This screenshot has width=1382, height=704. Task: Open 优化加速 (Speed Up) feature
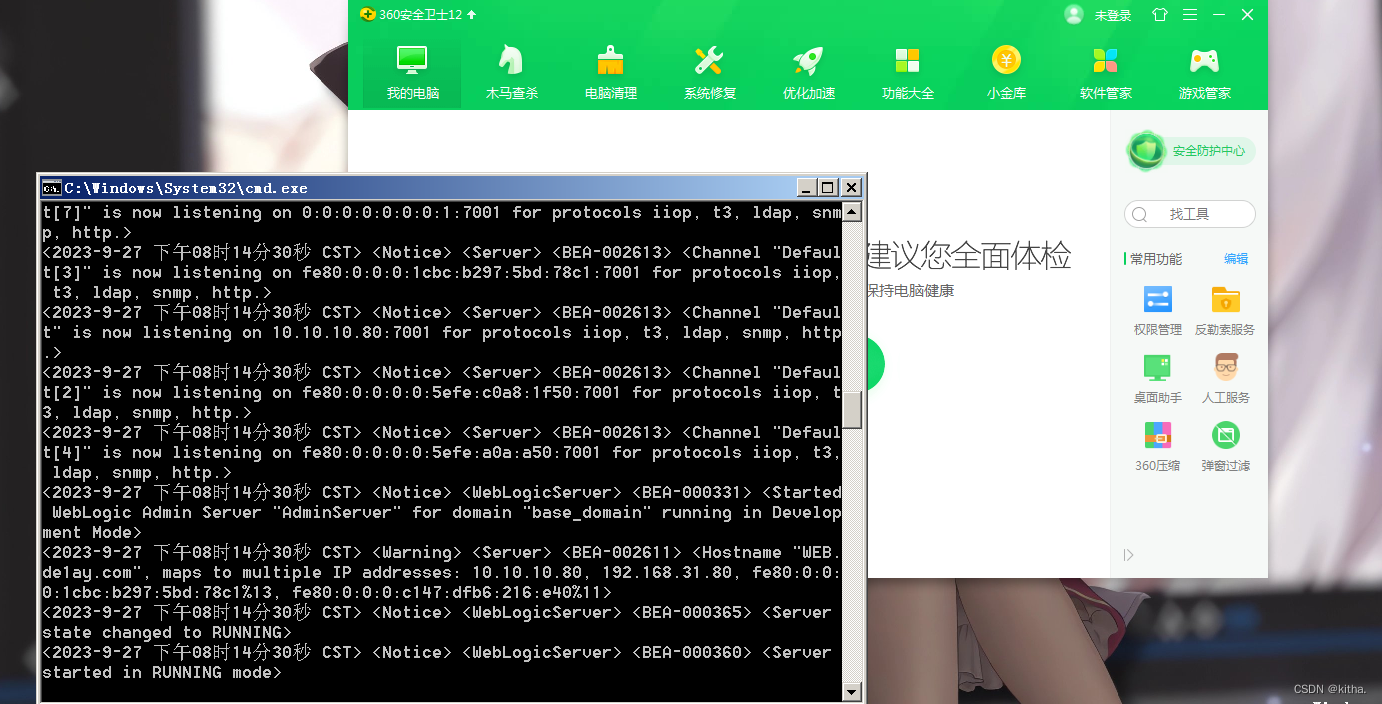[x=808, y=70]
